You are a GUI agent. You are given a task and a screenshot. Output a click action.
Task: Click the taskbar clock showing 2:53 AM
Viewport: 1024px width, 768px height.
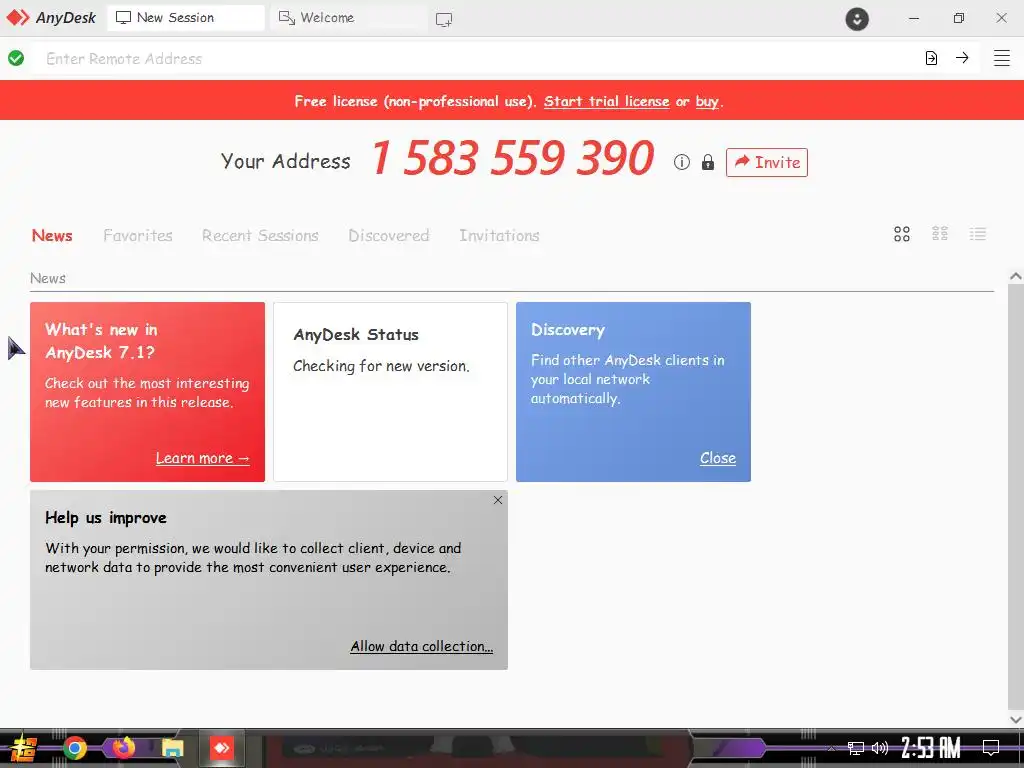[931, 748]
